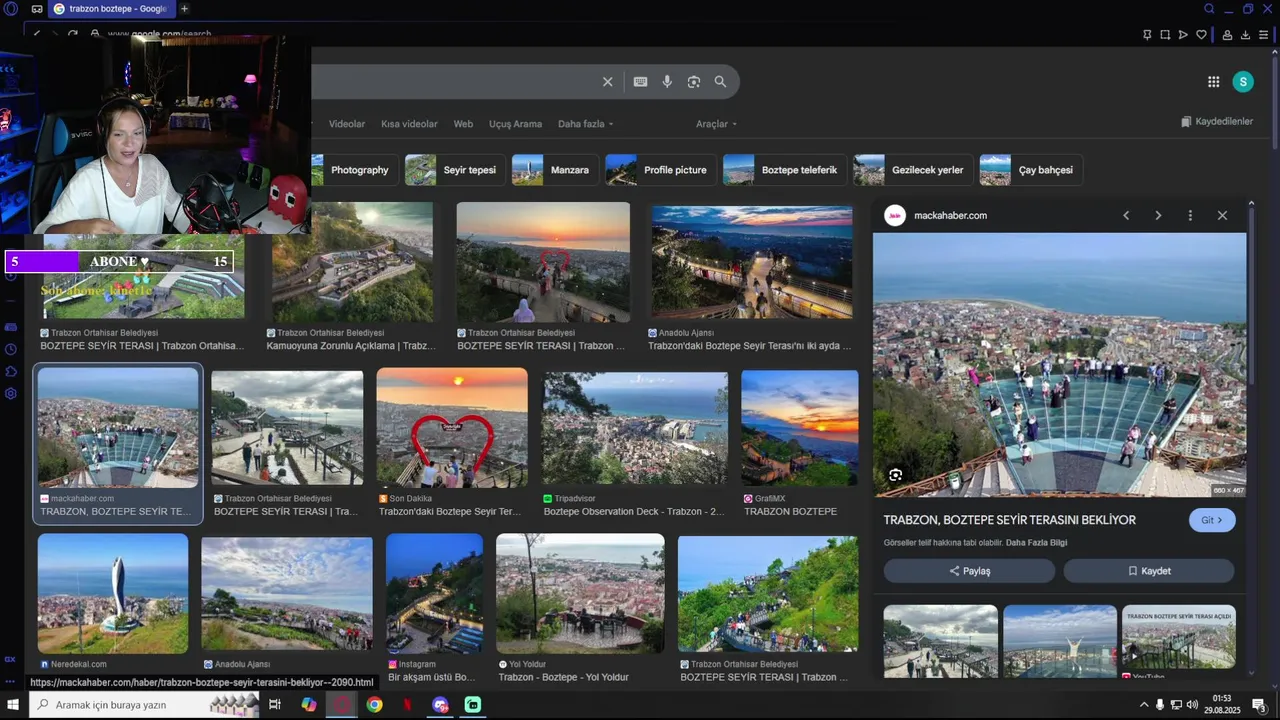Select the Boztepe teleferik filter chip
This screenshot has height=720, width=1280.
click(x=785, y=170)
